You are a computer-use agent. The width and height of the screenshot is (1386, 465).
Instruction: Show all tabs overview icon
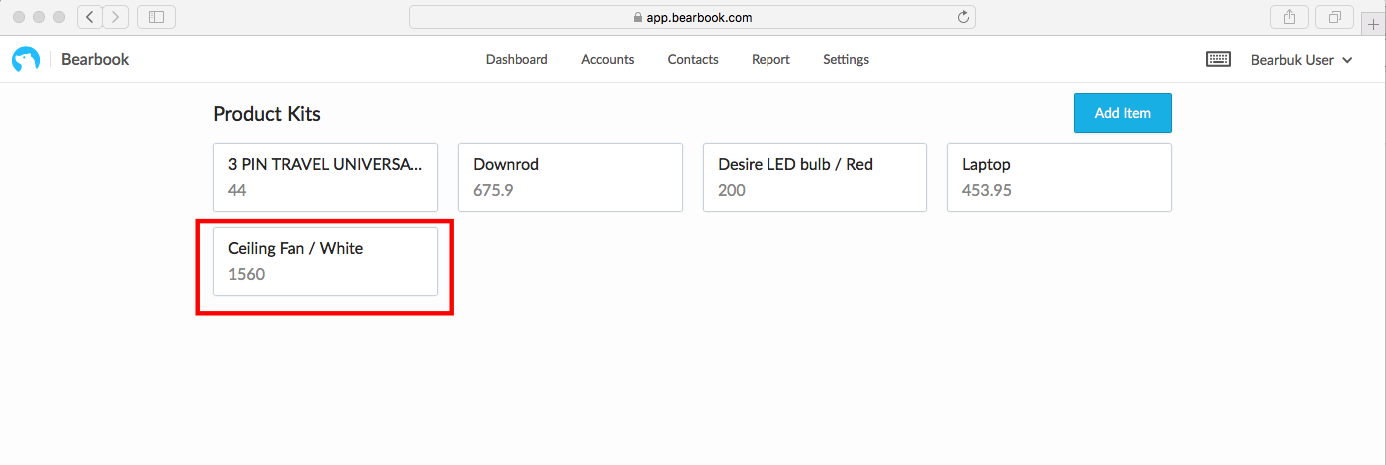coord(1335,17)
